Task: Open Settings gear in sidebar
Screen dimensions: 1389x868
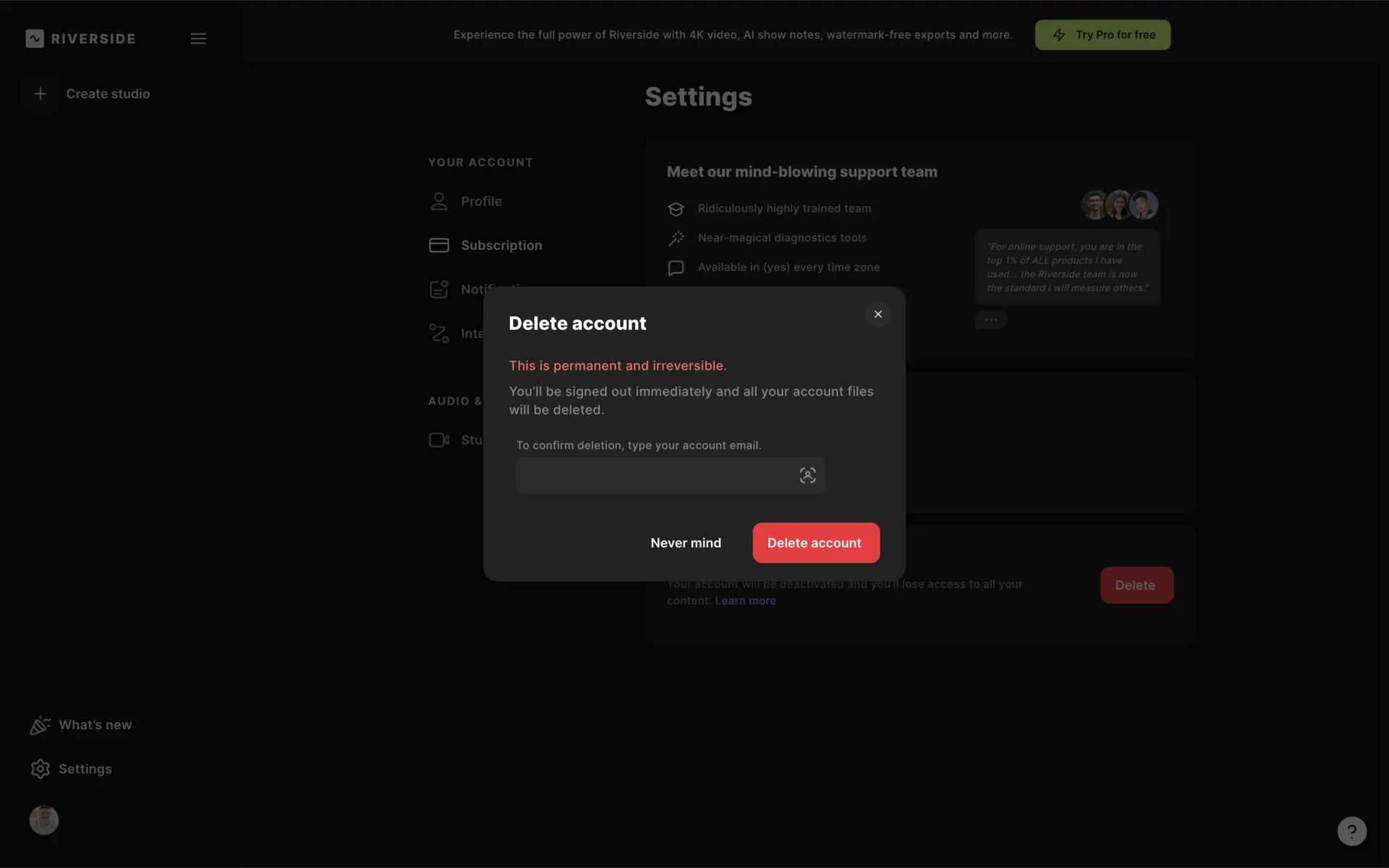Action: [x=41, y=769]
